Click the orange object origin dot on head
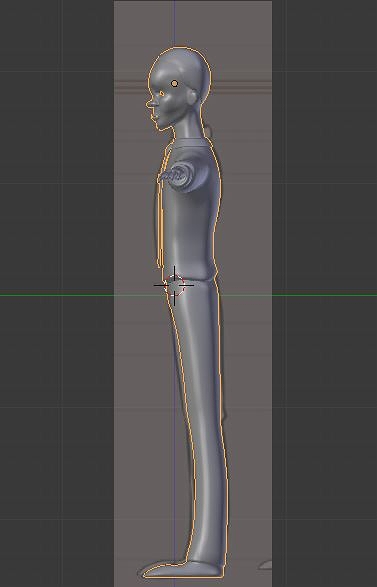377x587 pixels. click(x=174, y=83)
